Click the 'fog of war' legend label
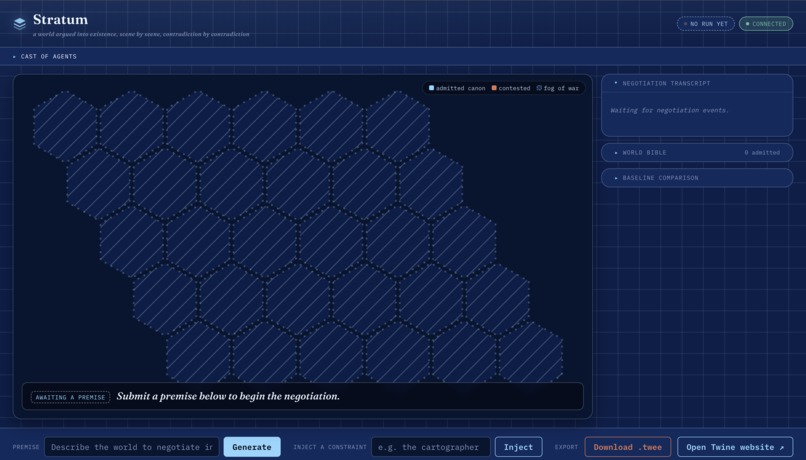 tap(561, 88)
